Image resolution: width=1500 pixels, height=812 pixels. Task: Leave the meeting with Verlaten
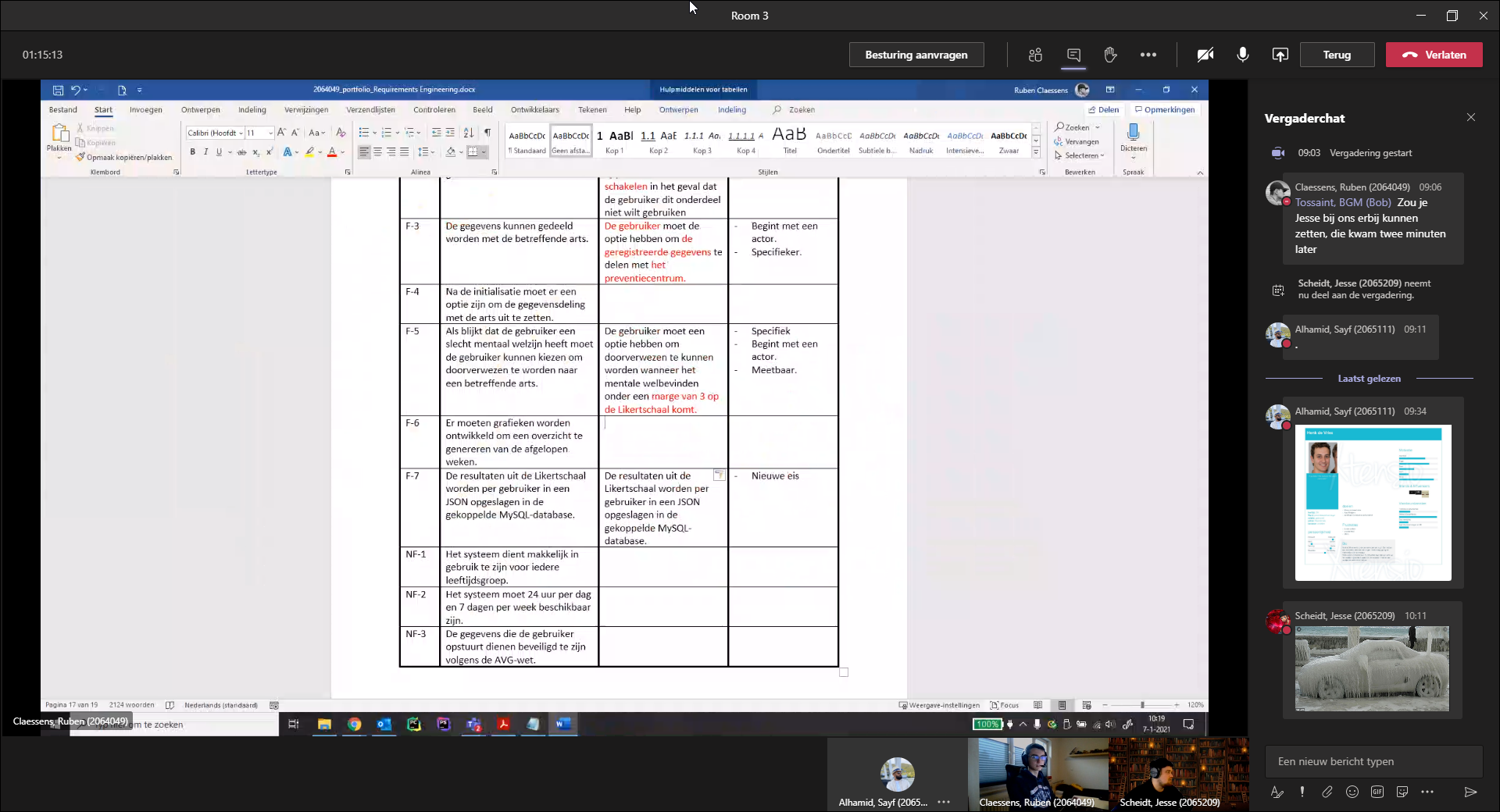click(1434, 55)
